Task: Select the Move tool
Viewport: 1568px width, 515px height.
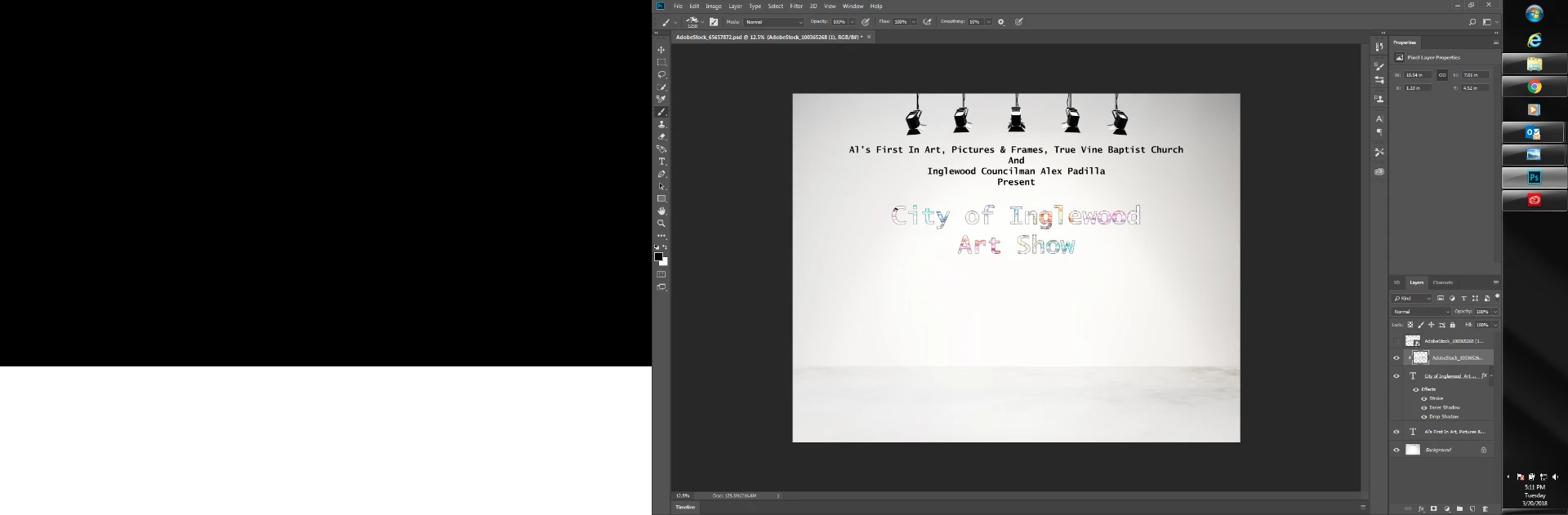Action: [x=661, y=50]
